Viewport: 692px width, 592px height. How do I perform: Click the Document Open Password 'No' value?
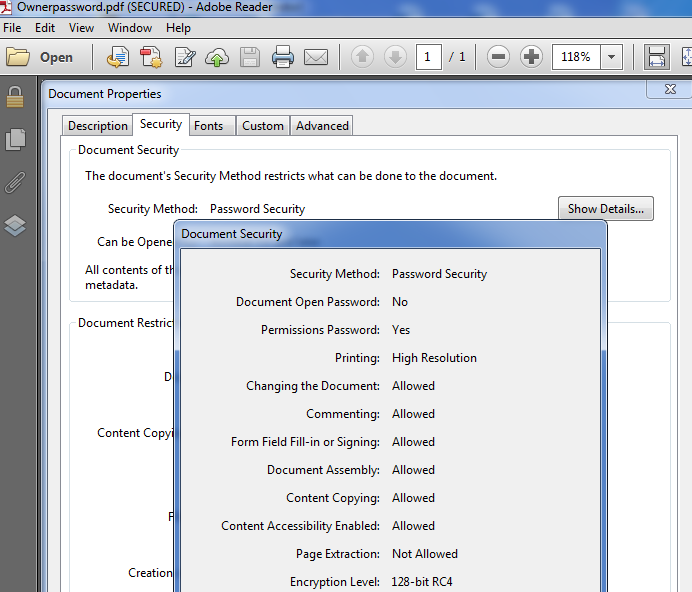click(400, 302)
